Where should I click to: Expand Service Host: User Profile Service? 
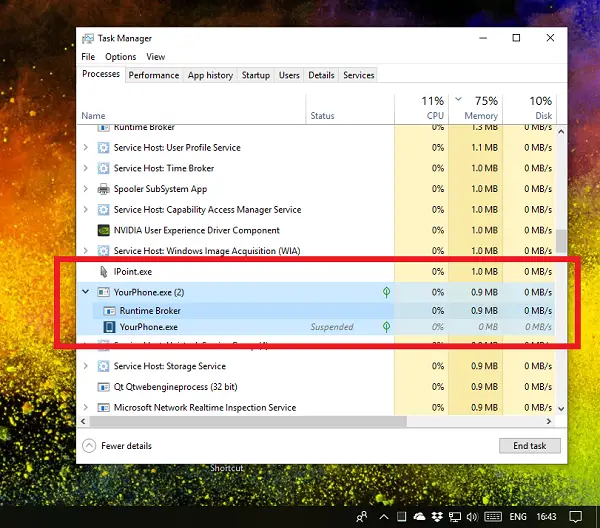[86, 148]
